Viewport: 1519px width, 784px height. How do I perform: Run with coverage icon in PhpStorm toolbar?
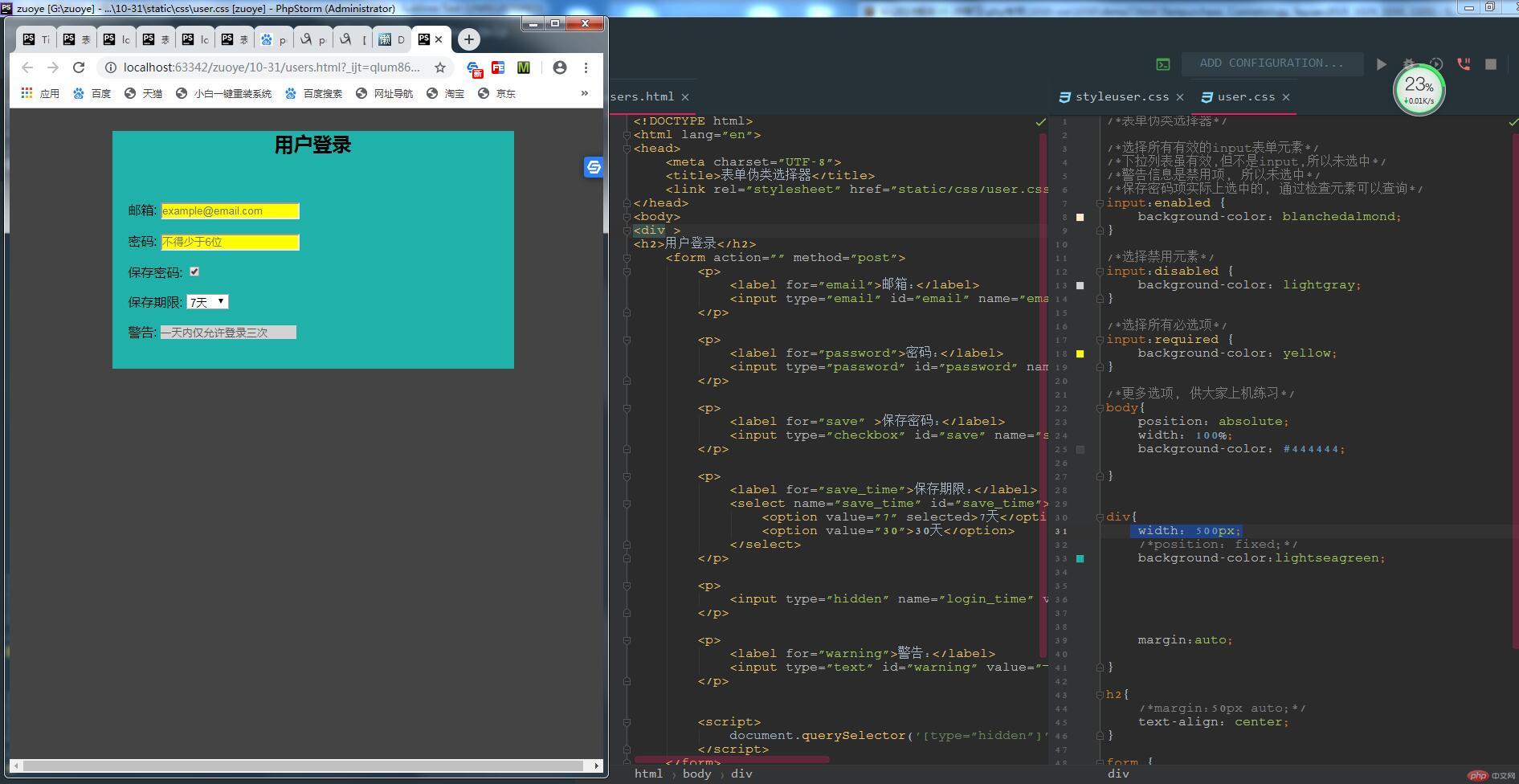(x=1437, y=64)
